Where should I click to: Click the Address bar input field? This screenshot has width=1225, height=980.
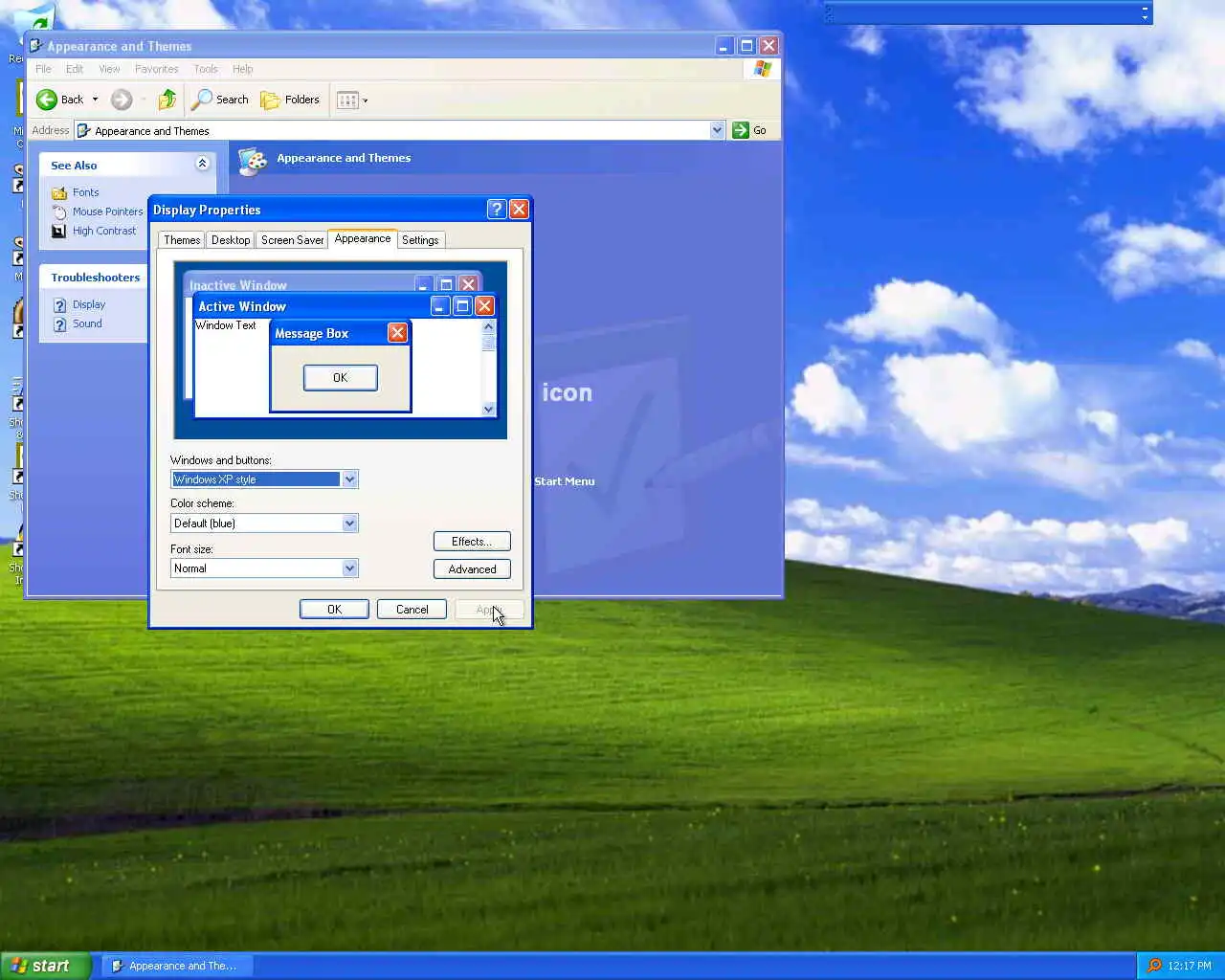tap(400, 130)
